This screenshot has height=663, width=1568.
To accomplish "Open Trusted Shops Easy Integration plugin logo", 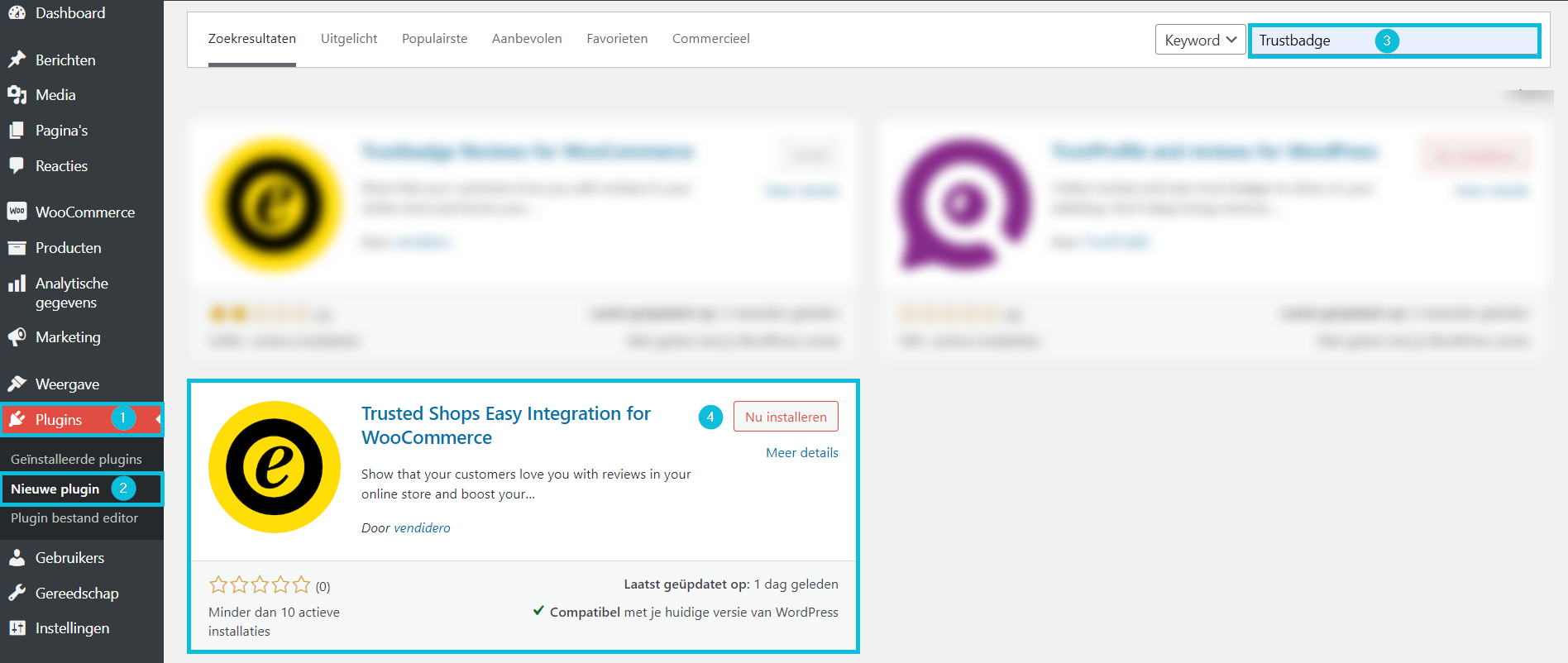I will (x=275, y=467).
